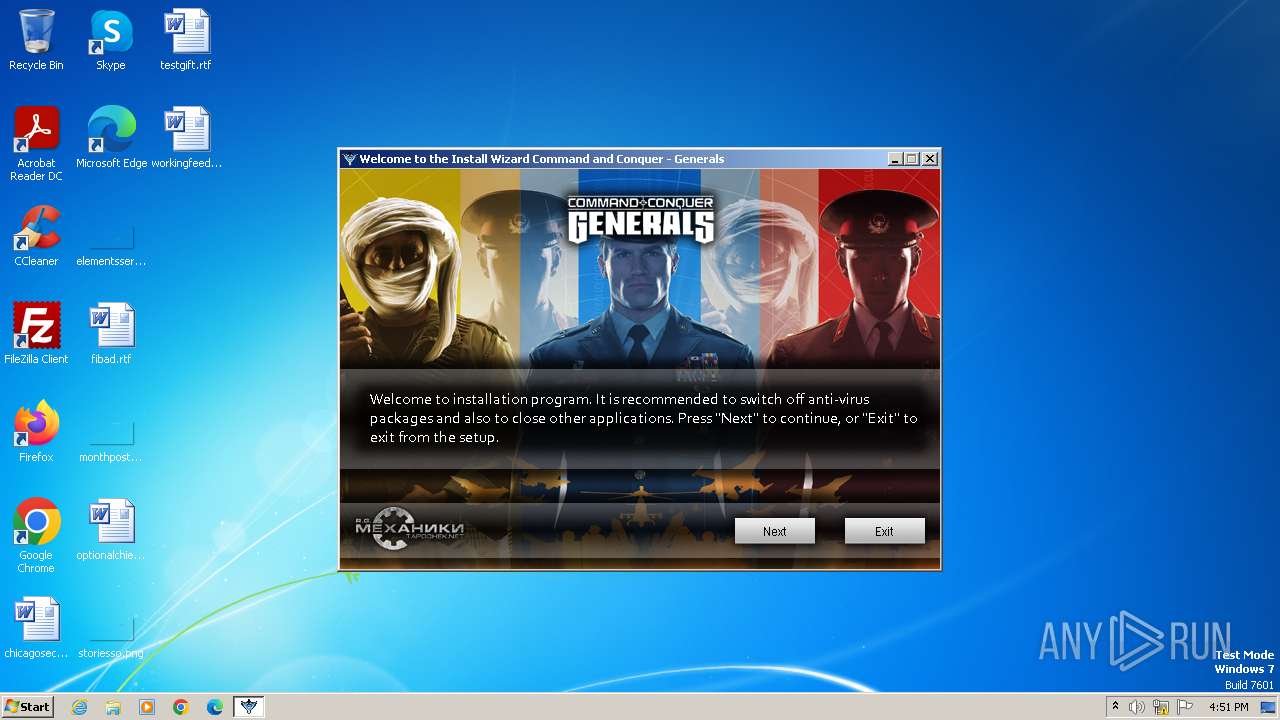Screen dimensions: 1280x720
Task: Click Chrome icon in taskbar
Action: click(x=181, y=707)
